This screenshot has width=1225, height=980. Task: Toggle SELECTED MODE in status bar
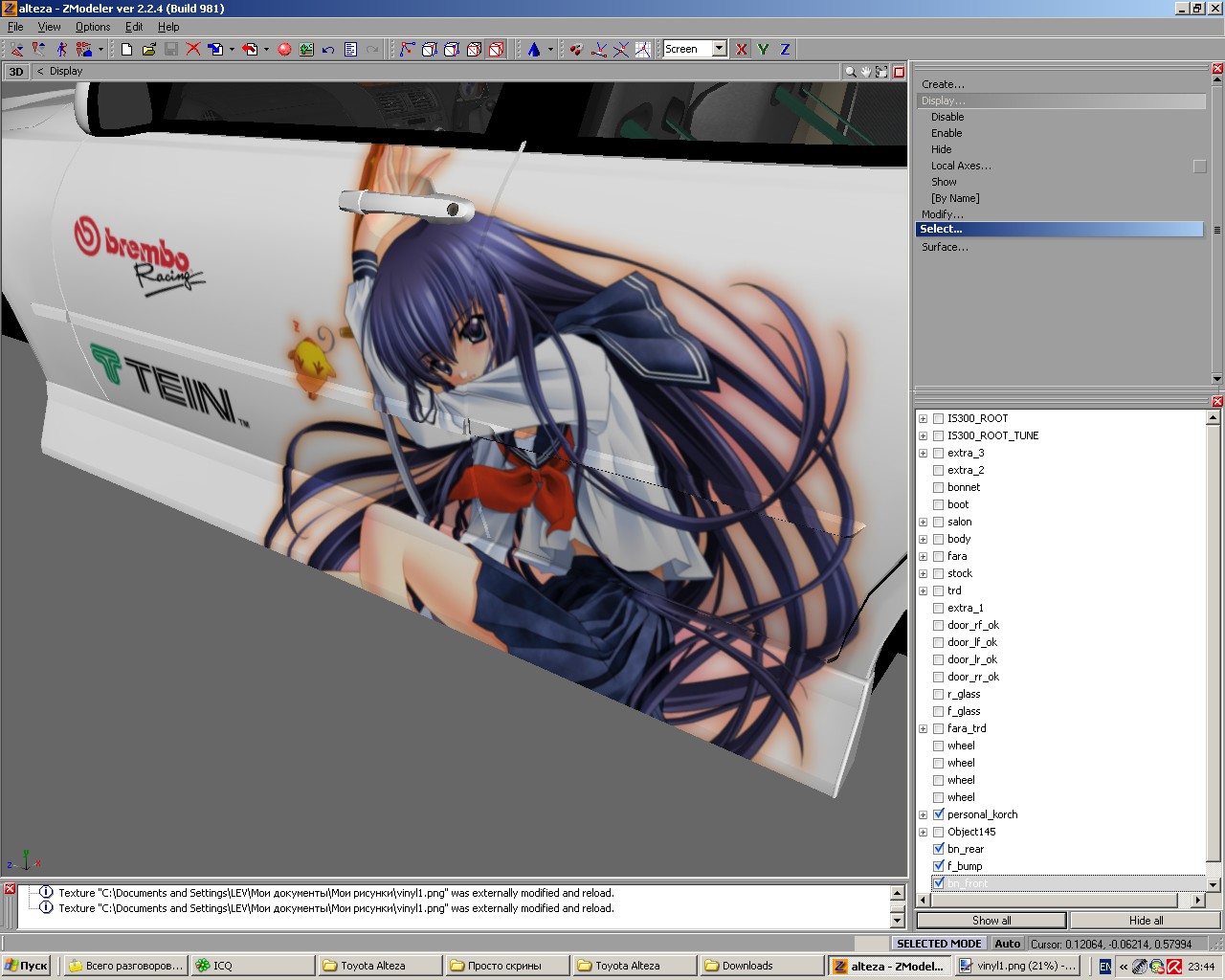coord(939,944)
